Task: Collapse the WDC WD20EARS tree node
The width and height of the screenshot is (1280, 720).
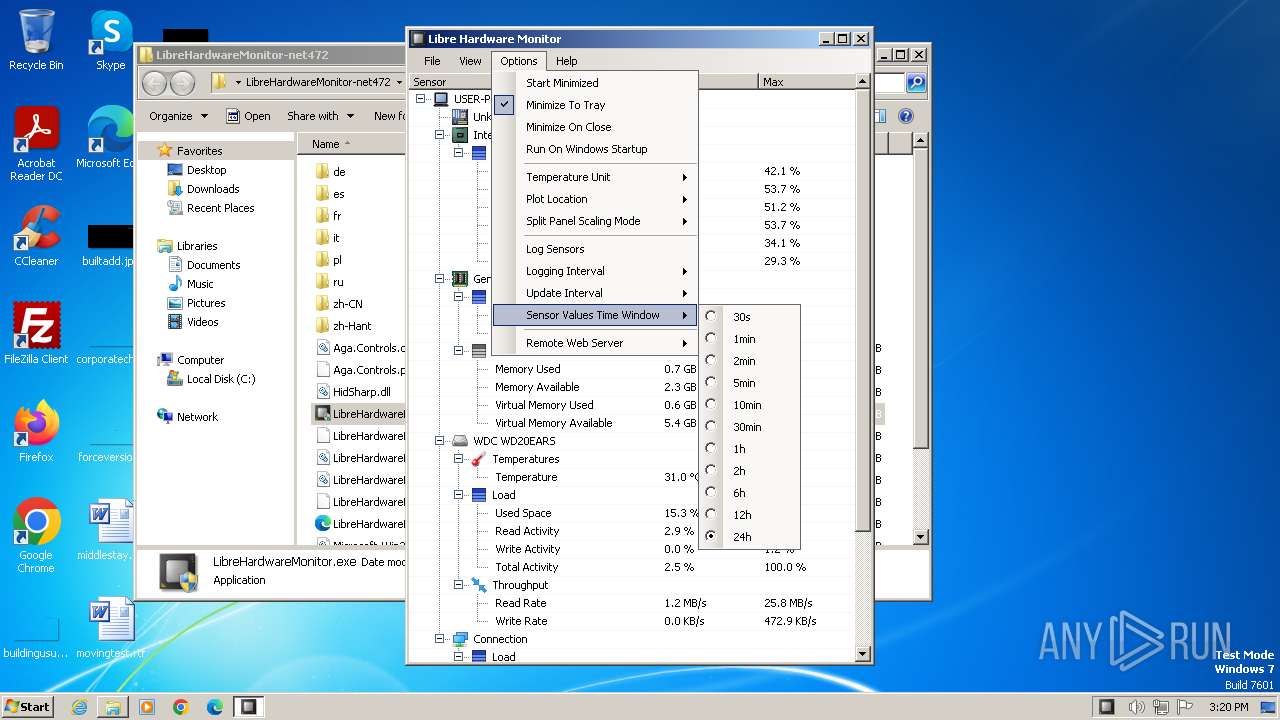Action: [x=439, y=441]
